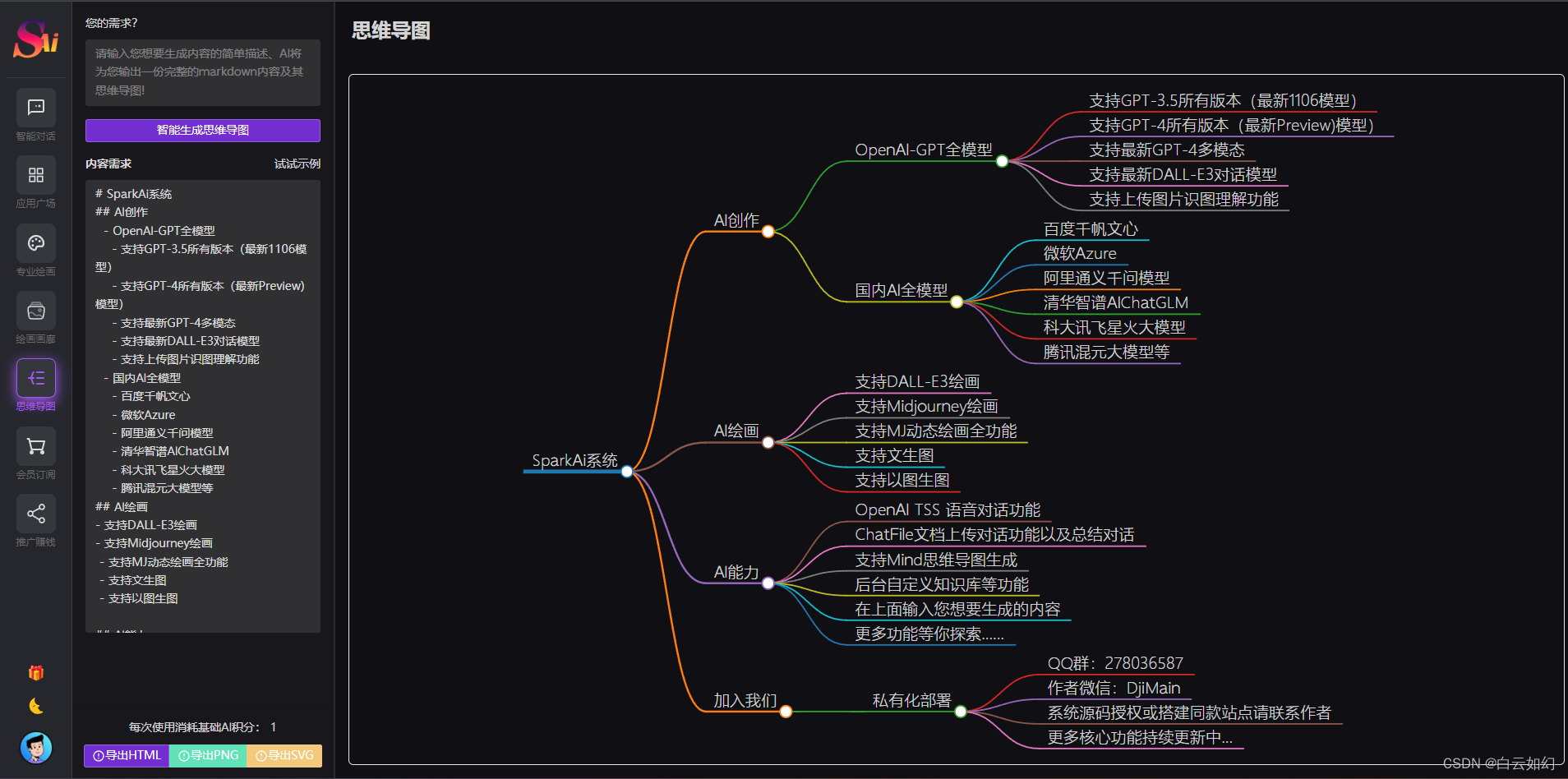Collapse the 私有化部署 node circle
The width and height of the screenshot is (1568, 779).
coord(961,712)
